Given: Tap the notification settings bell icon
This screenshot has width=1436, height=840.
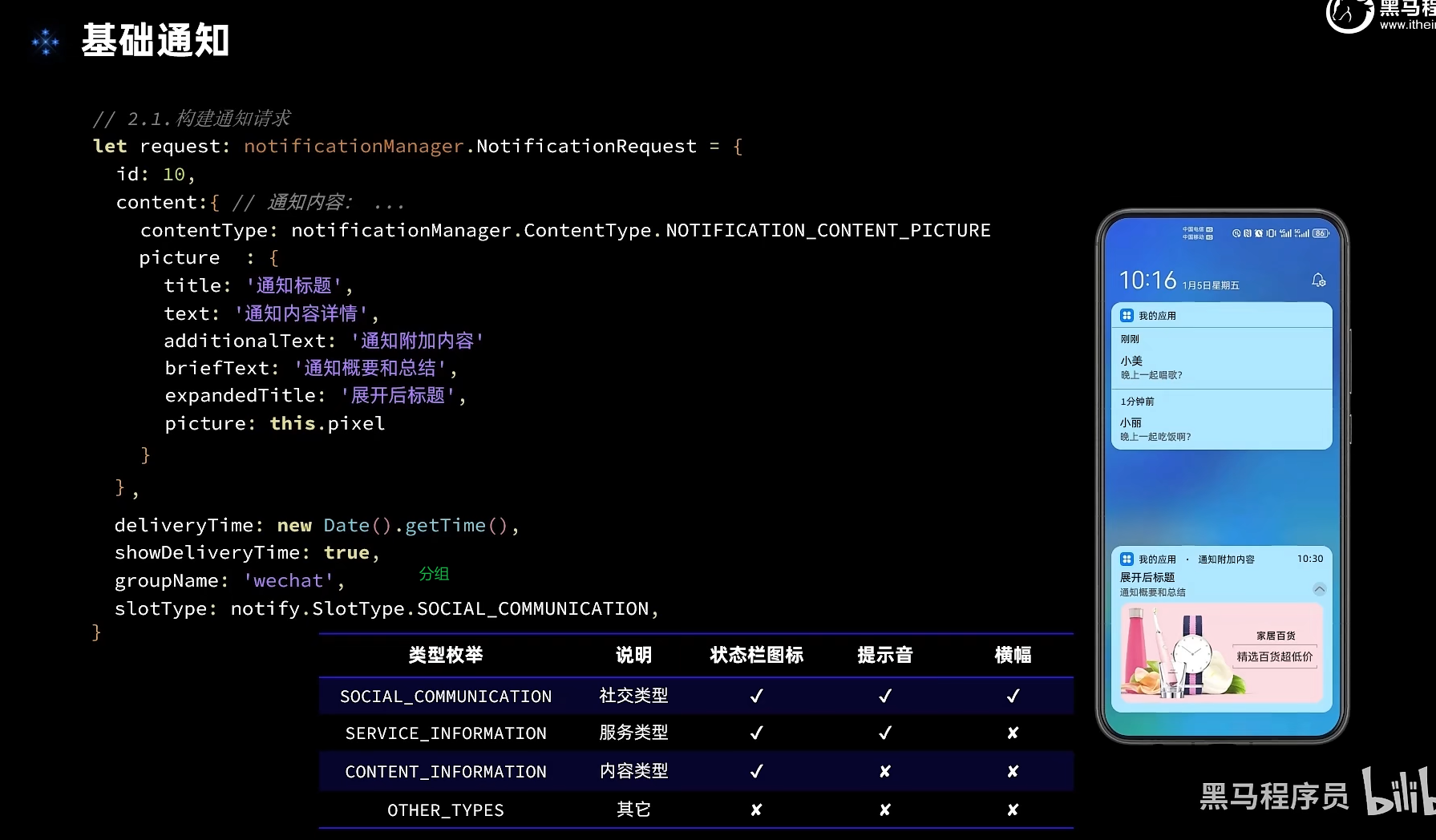Looking at the screenshot, I should [1318, 280].
